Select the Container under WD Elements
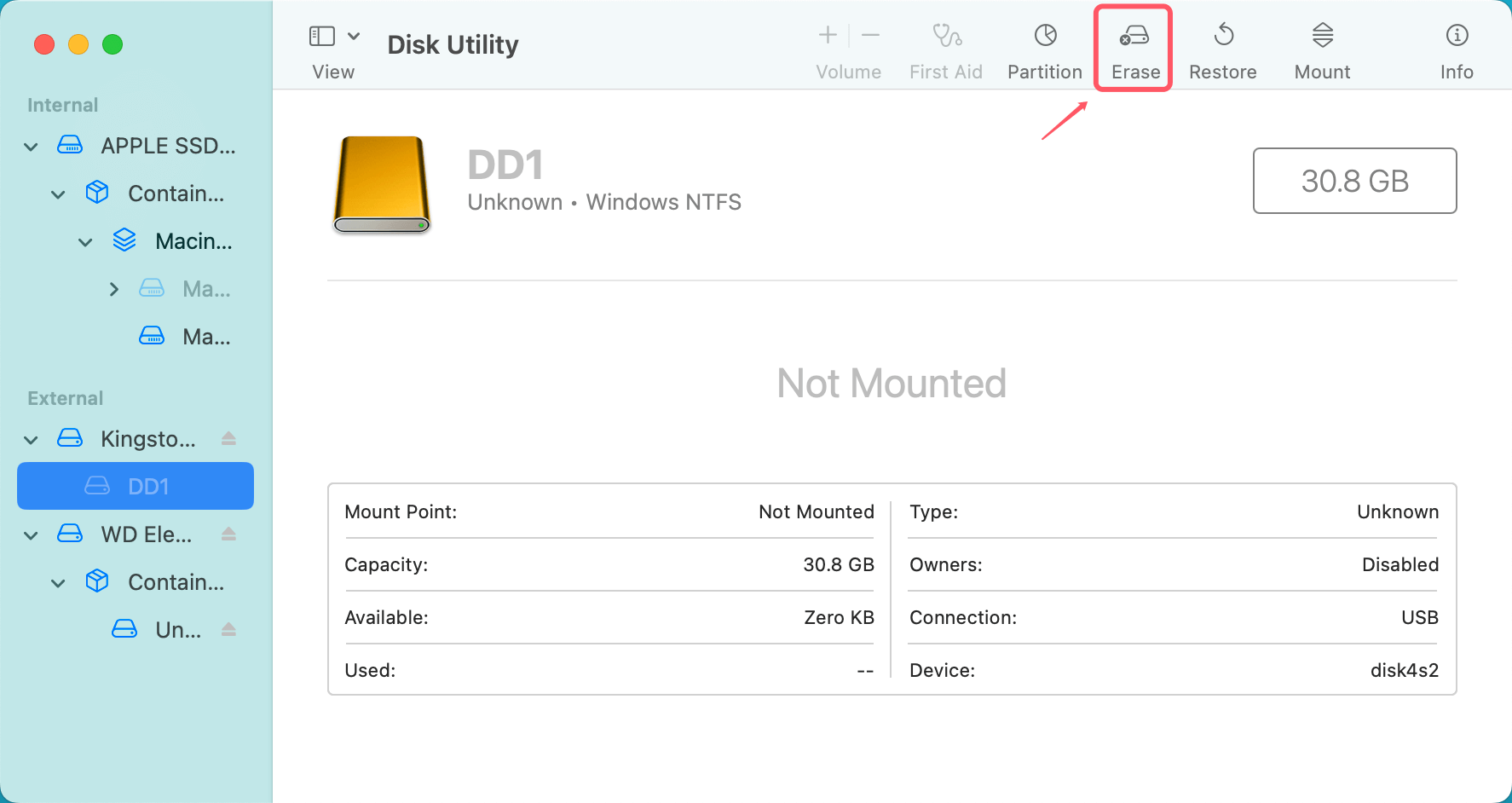1512x803 pixels. pos(176,582)
